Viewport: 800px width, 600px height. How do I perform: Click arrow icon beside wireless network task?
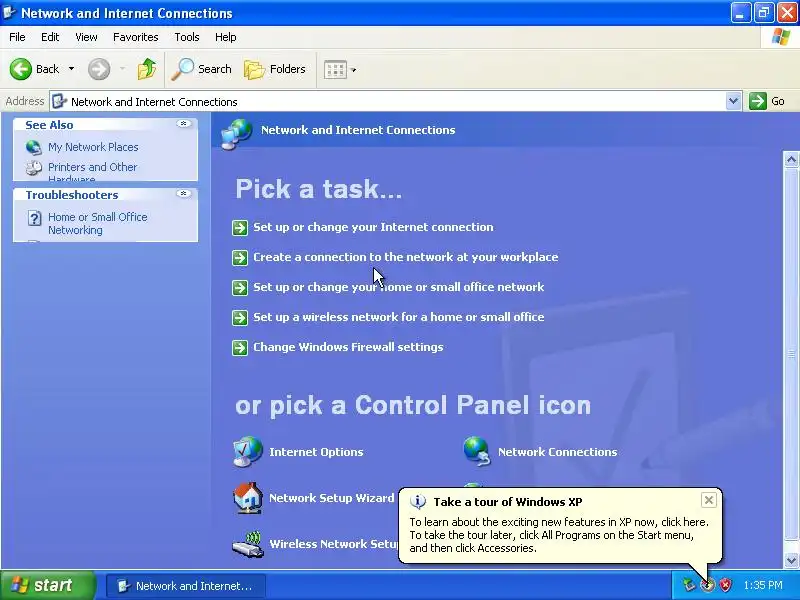tap(240, 318)
